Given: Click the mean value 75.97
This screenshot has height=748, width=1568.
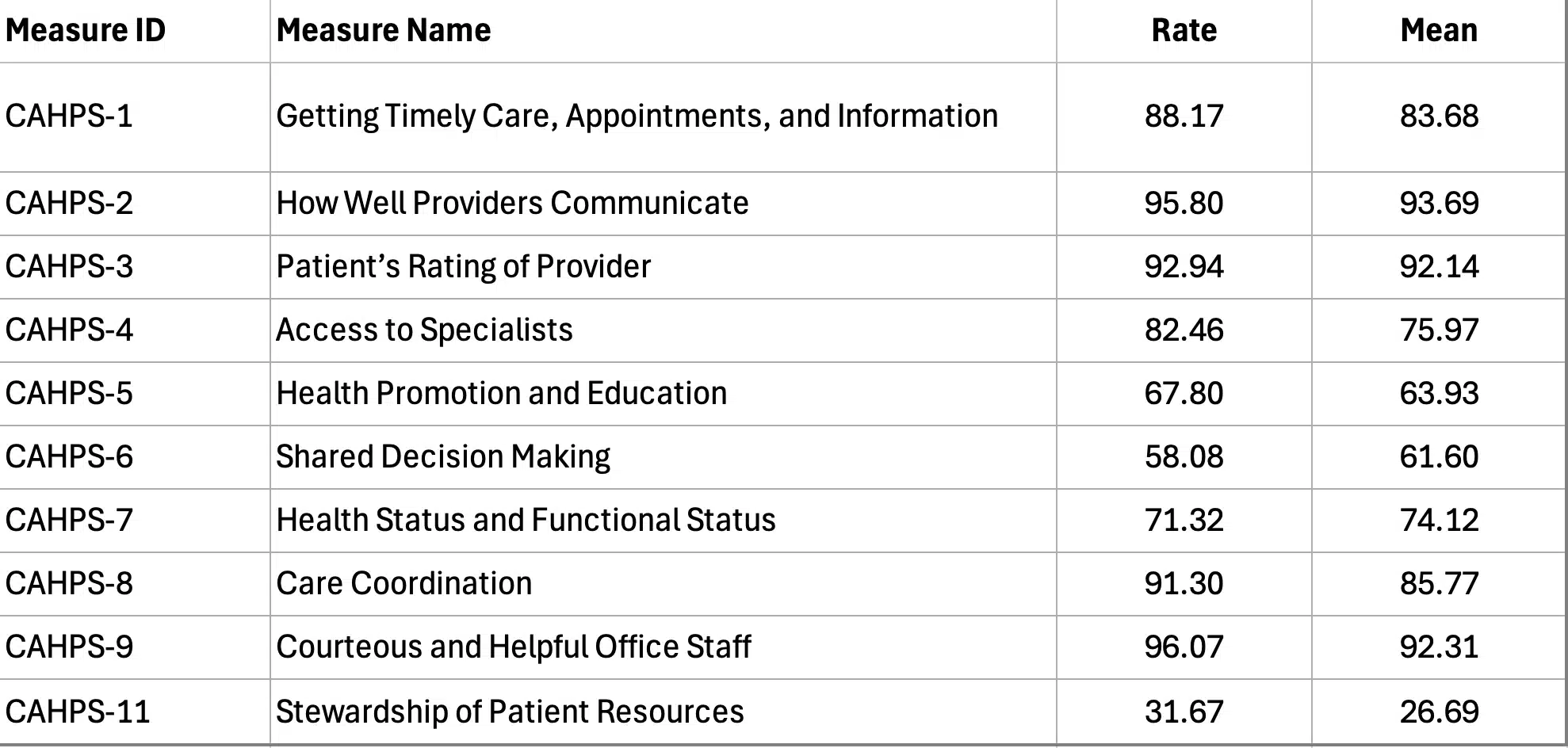Looking at the screenshot, I should pos(1439,330).
